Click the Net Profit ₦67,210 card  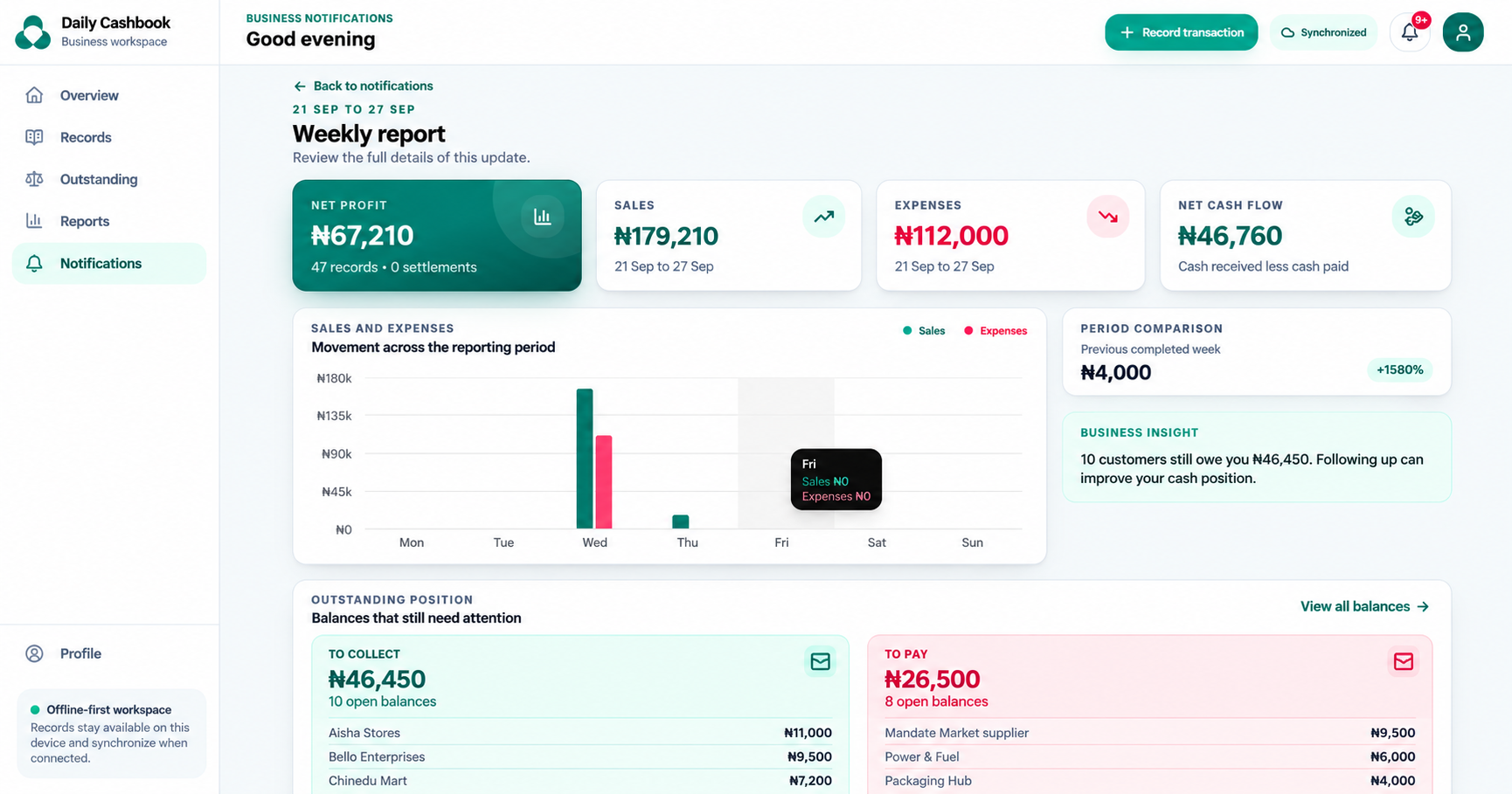[x=437, y=235]
